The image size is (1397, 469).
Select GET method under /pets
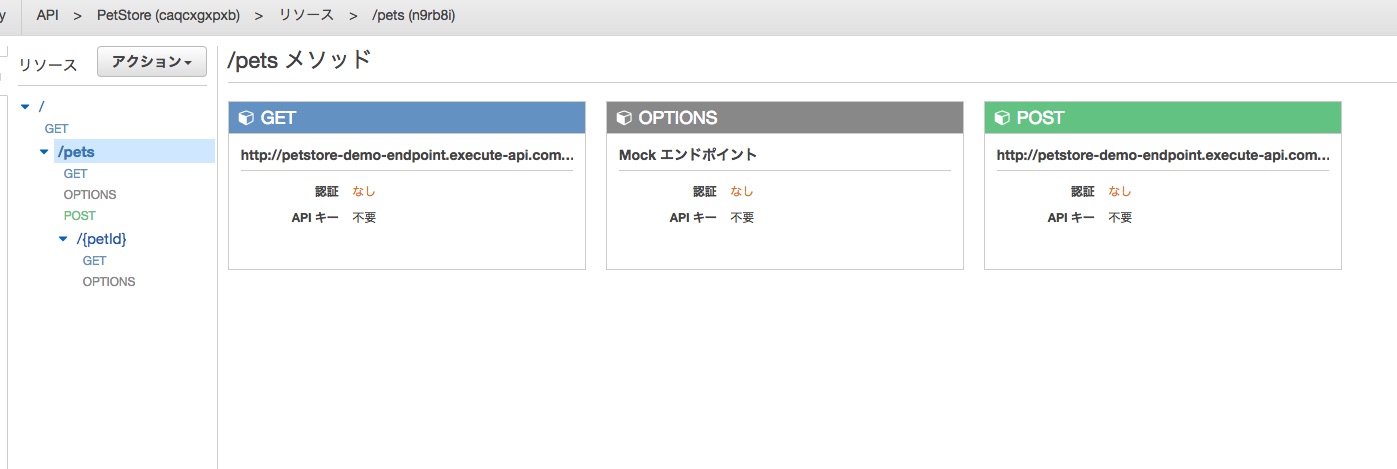click(76, 174)
